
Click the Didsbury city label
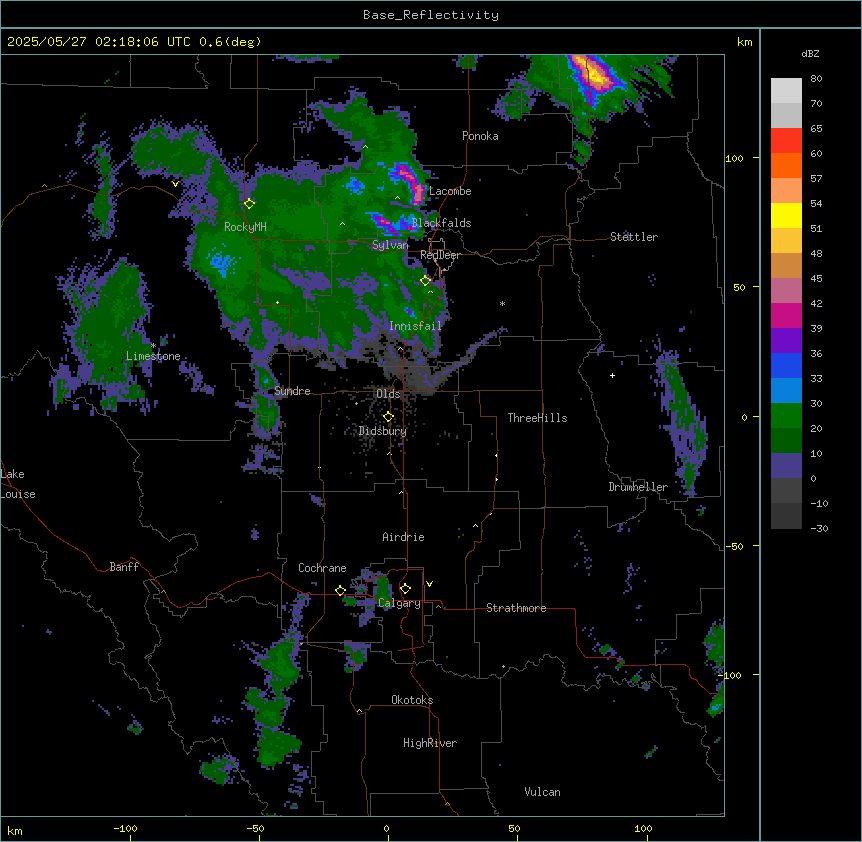tap(383, 431)
